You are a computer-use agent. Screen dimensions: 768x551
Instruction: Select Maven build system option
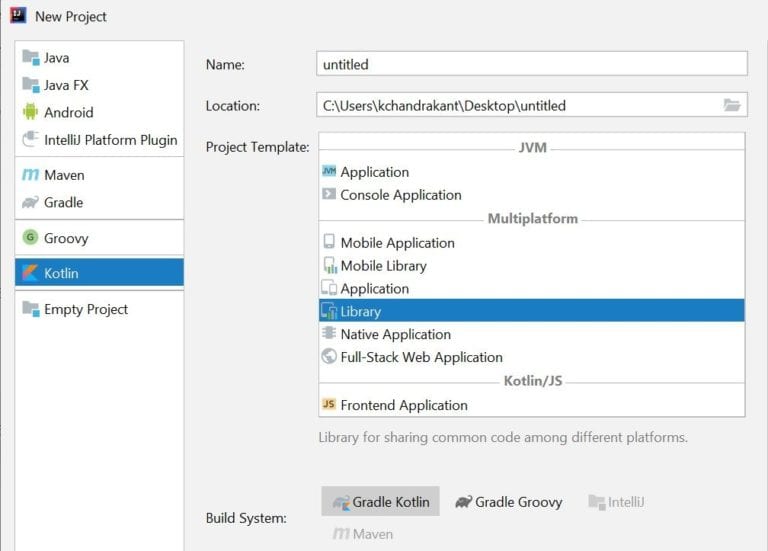point(363,534)
